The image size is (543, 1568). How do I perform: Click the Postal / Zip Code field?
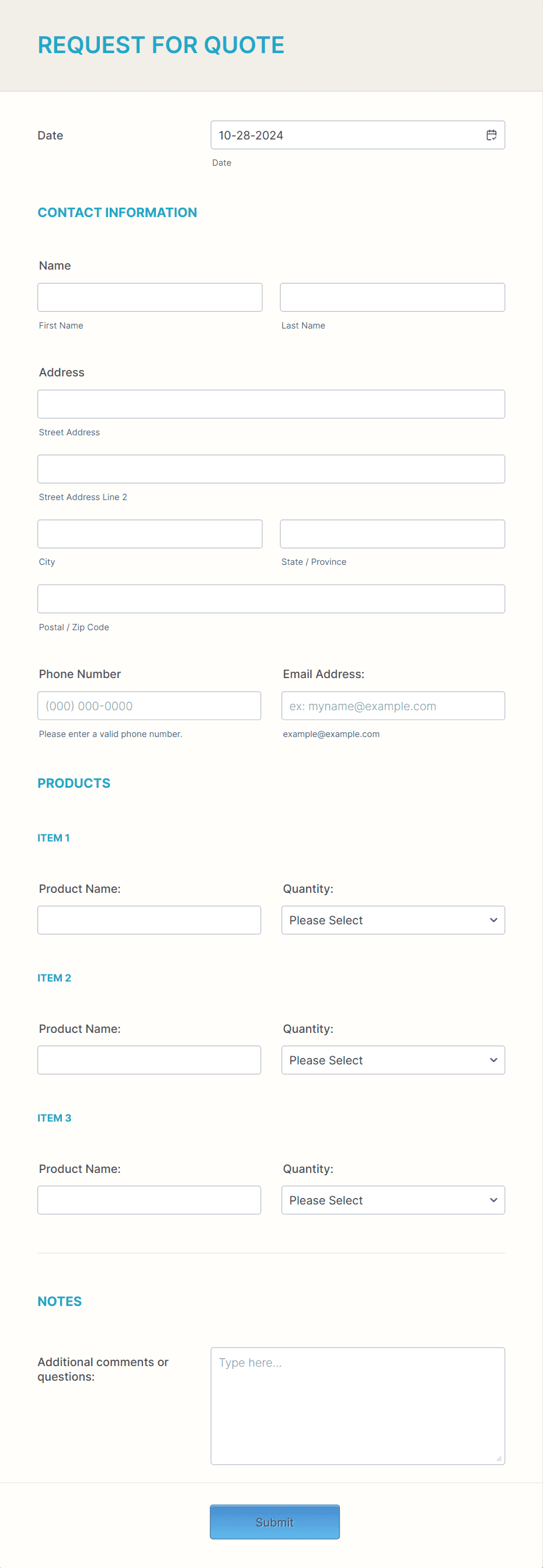tap(271, 598)
